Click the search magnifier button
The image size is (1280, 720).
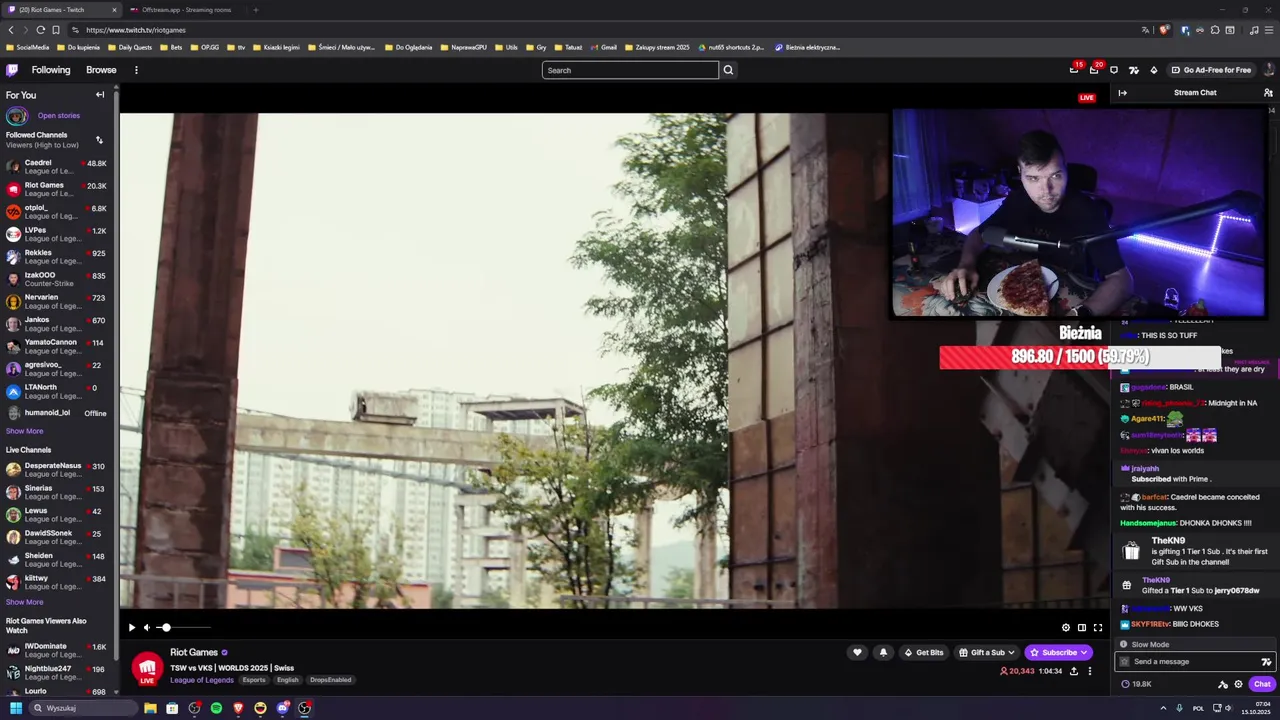pyautogui.click(x=728, y=70)
